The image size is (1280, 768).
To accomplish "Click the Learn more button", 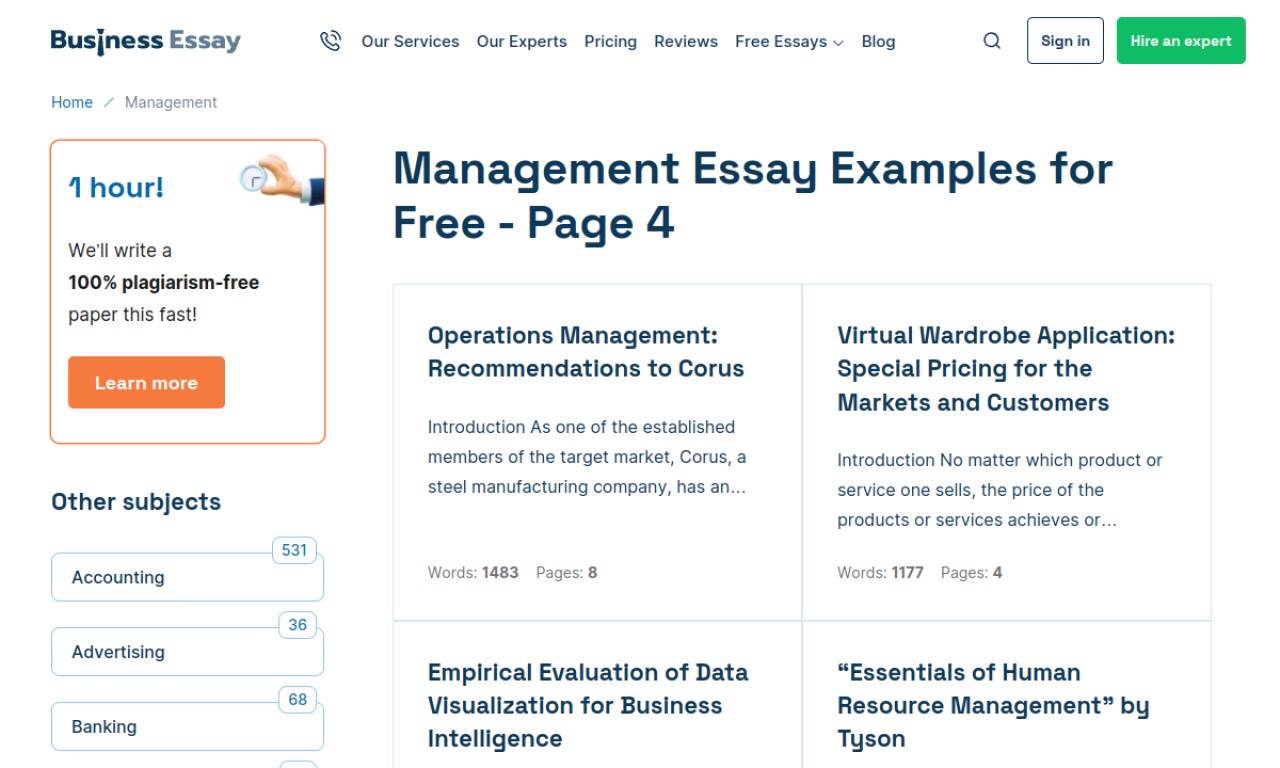I will point(146,383).
